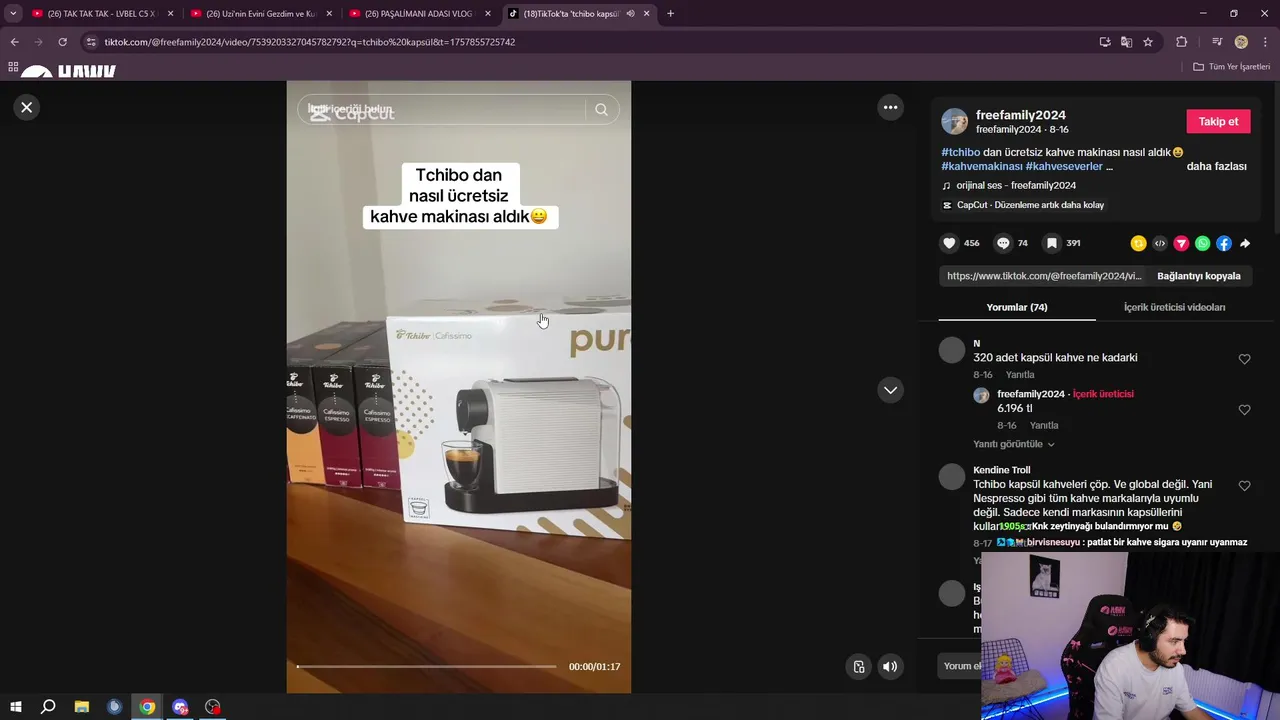Click the search magnifier in video overlay
The image size is (1280, 720).
coord(601,110)
